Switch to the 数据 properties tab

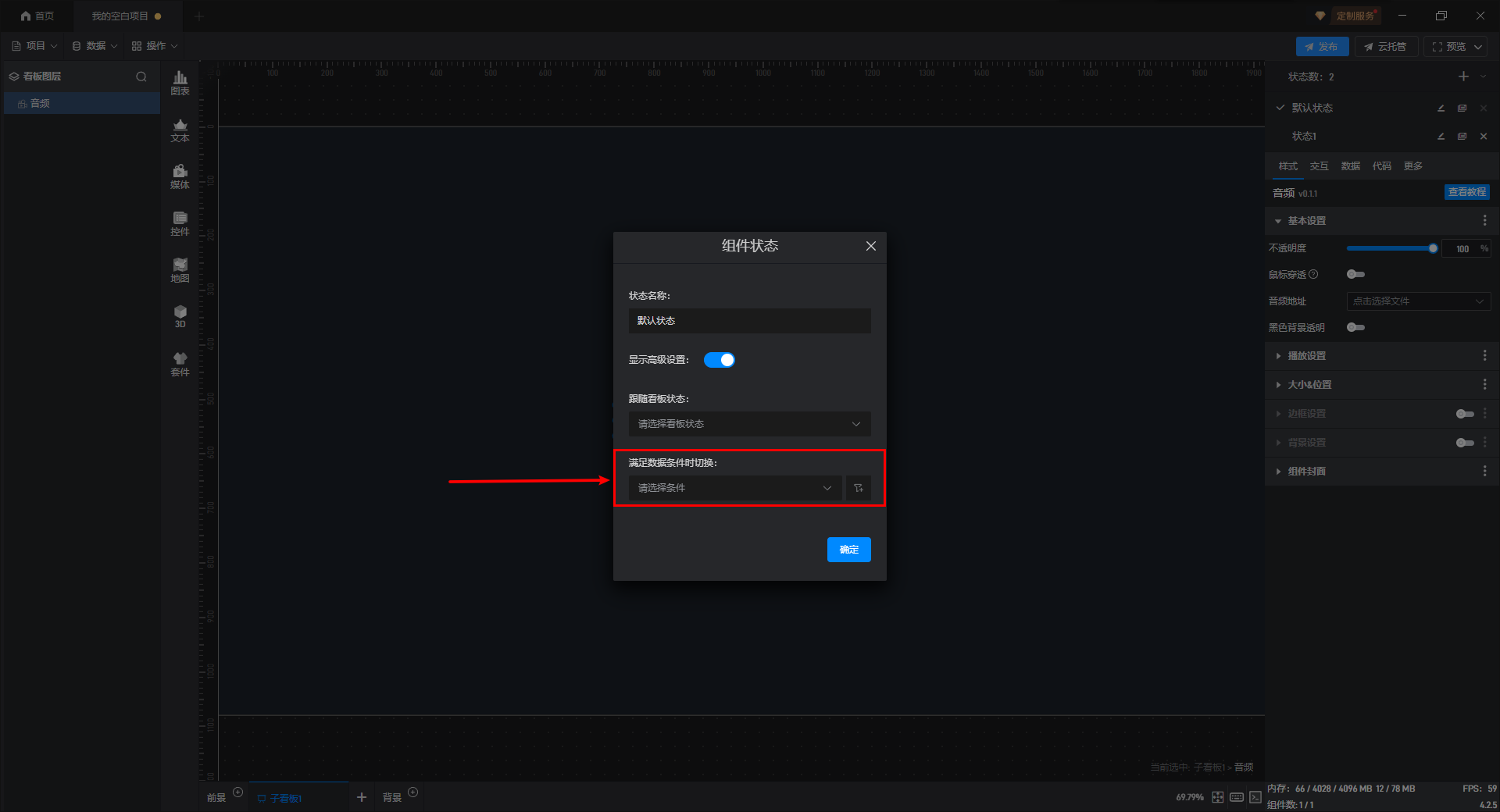[1351, 166]
